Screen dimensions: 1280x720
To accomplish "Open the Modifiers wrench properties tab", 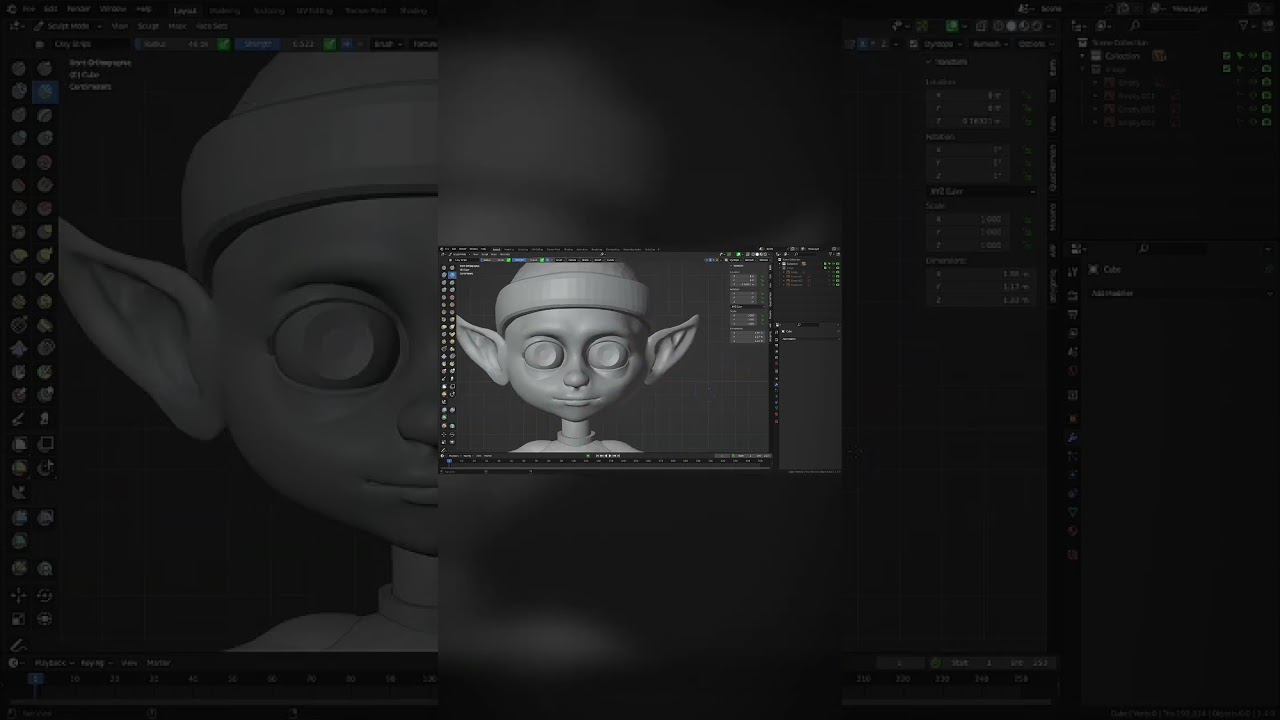I will click(1073, 437).
